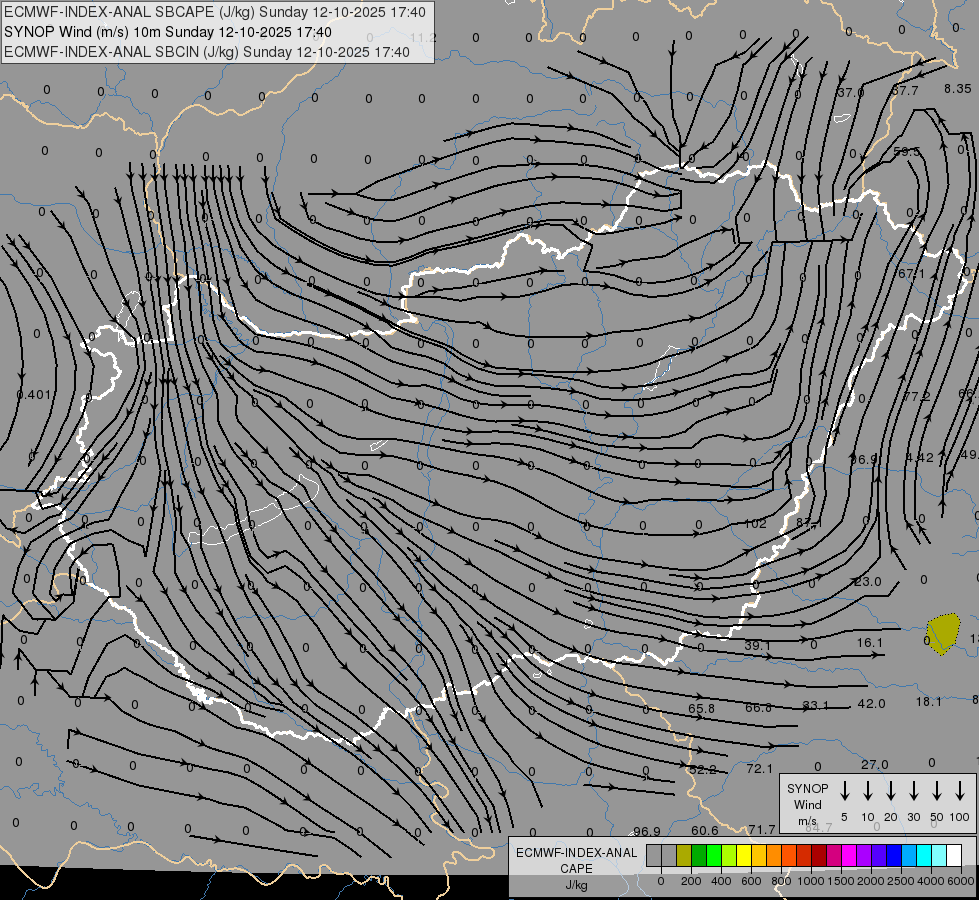Image resolution: width=979 pixels, height=900 pixels.
Task: Click the 27.0 value on the map
Action: 875,764
